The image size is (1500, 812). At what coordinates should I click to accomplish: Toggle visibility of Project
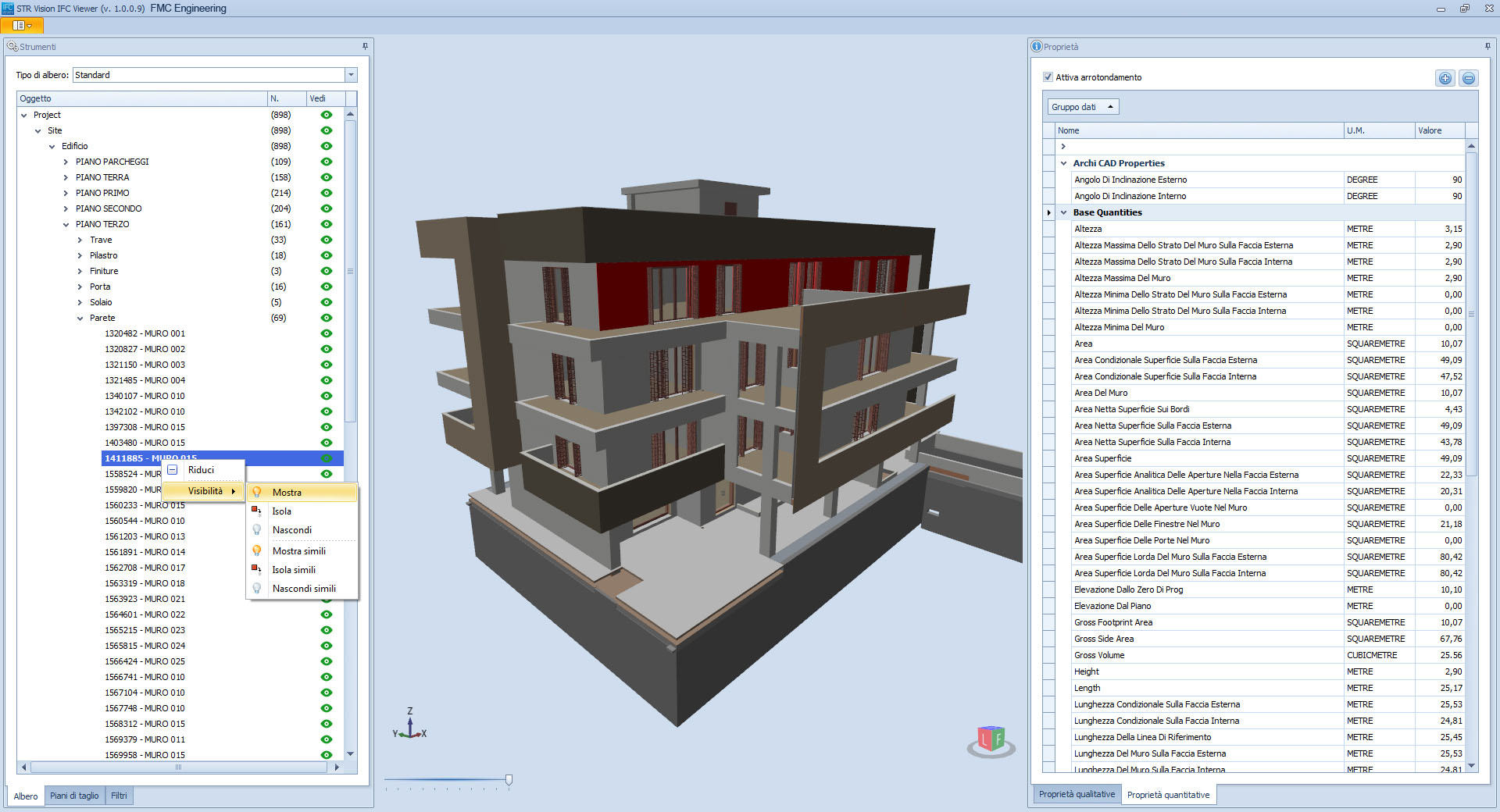[327, 115]
